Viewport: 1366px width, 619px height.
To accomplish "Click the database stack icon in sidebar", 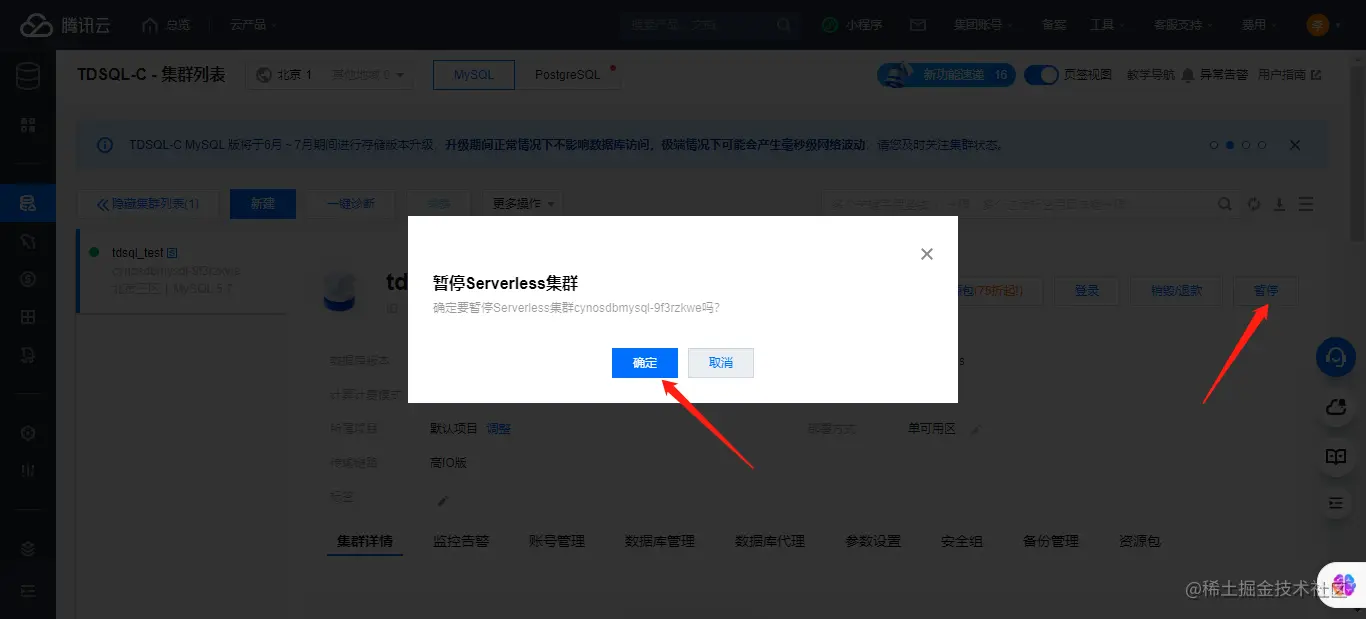I will 28,75.
